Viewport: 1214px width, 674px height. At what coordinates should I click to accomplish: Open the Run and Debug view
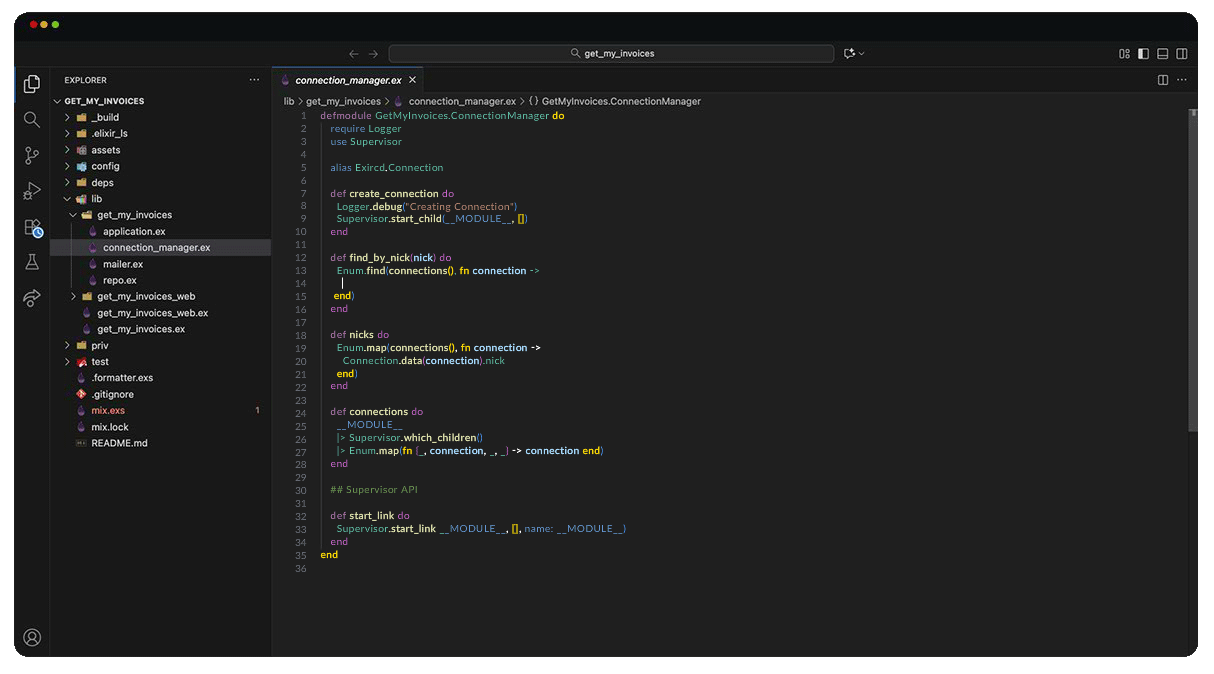(x=32, y=191)
